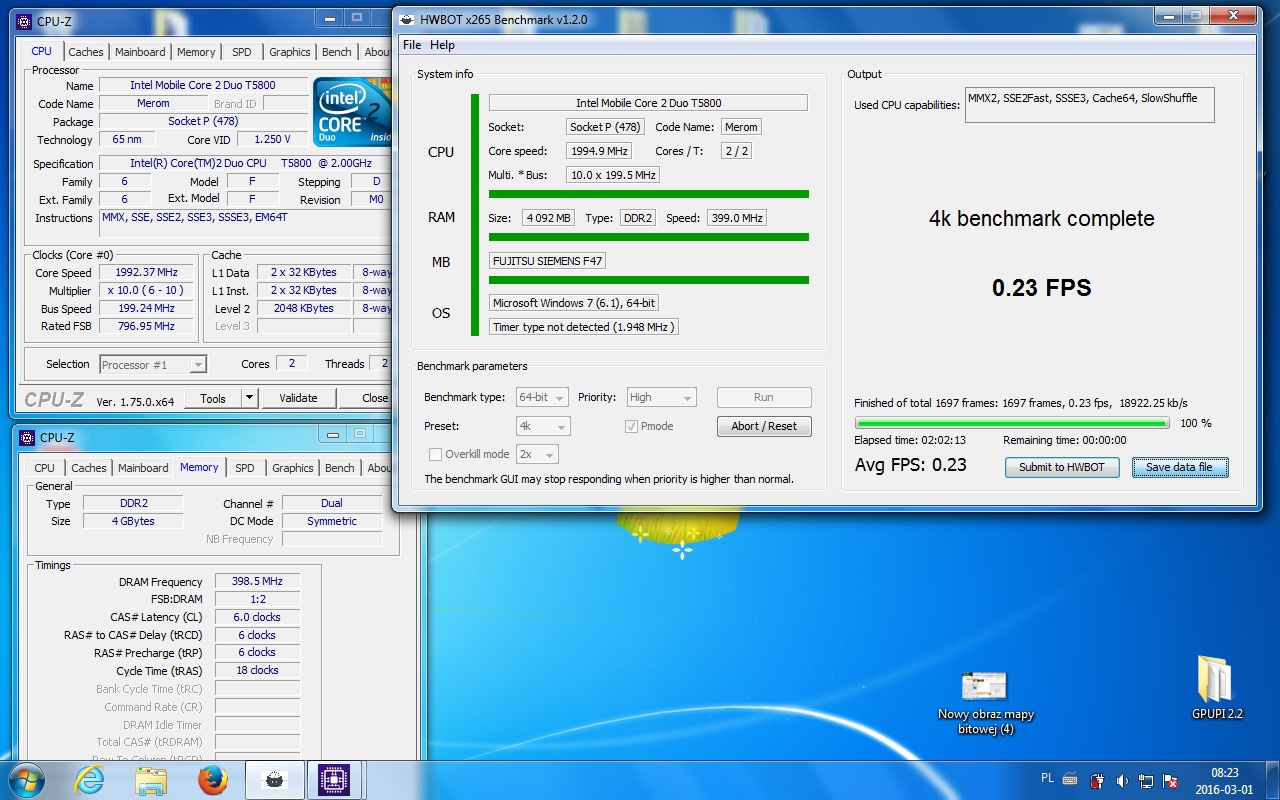
Task: Open the Priority High dropdown
Action: 661,397
